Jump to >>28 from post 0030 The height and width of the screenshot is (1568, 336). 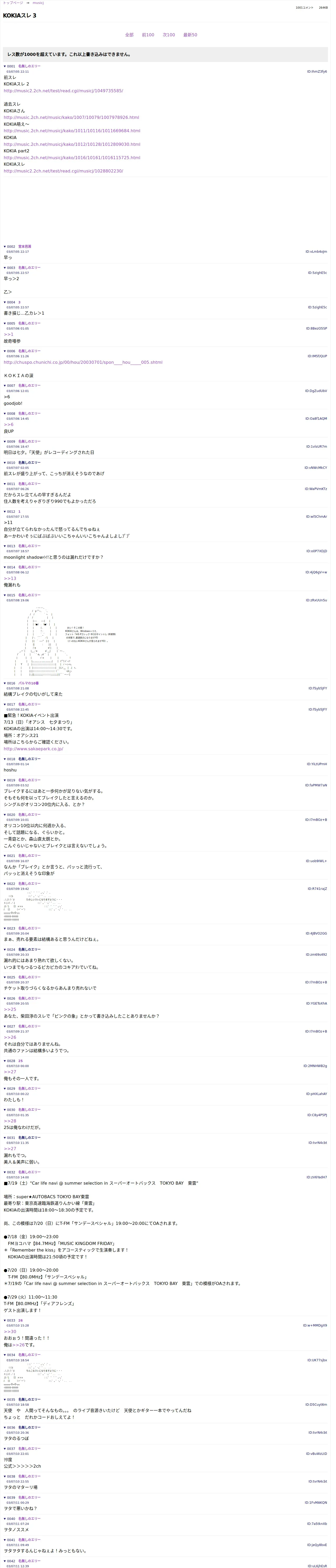pyautogui.click(x=10, y=1121)
